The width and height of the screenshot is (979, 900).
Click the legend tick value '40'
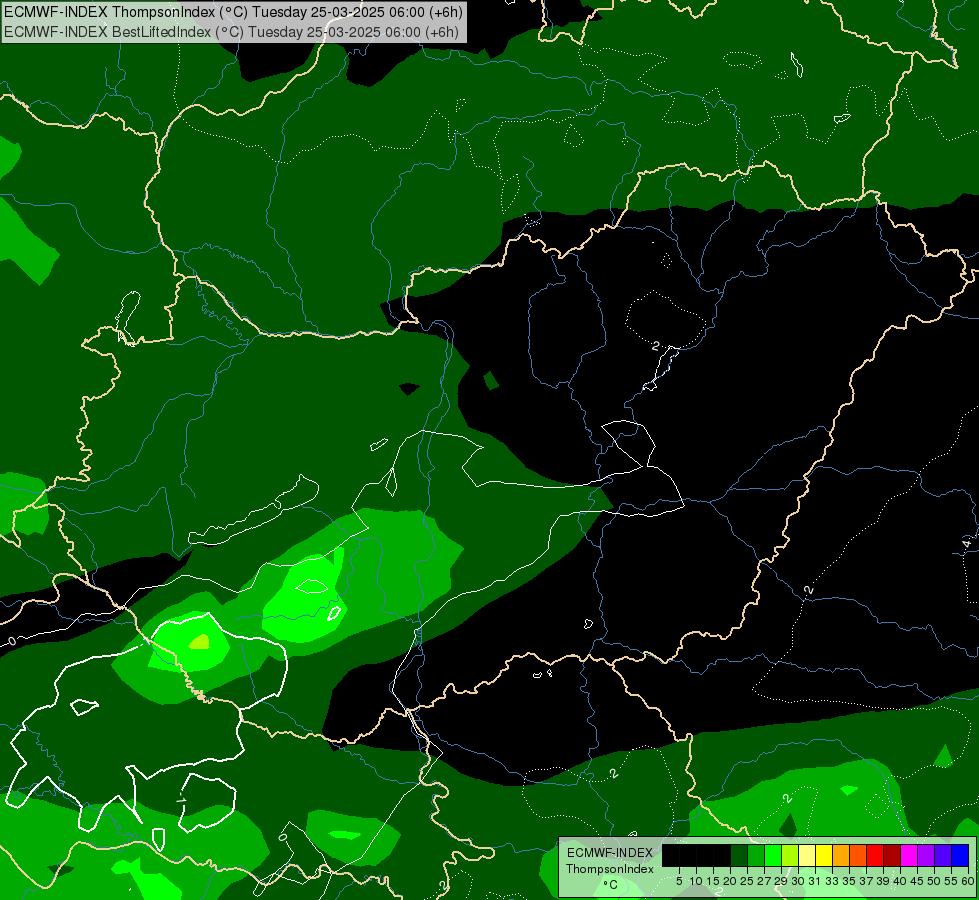900,881
